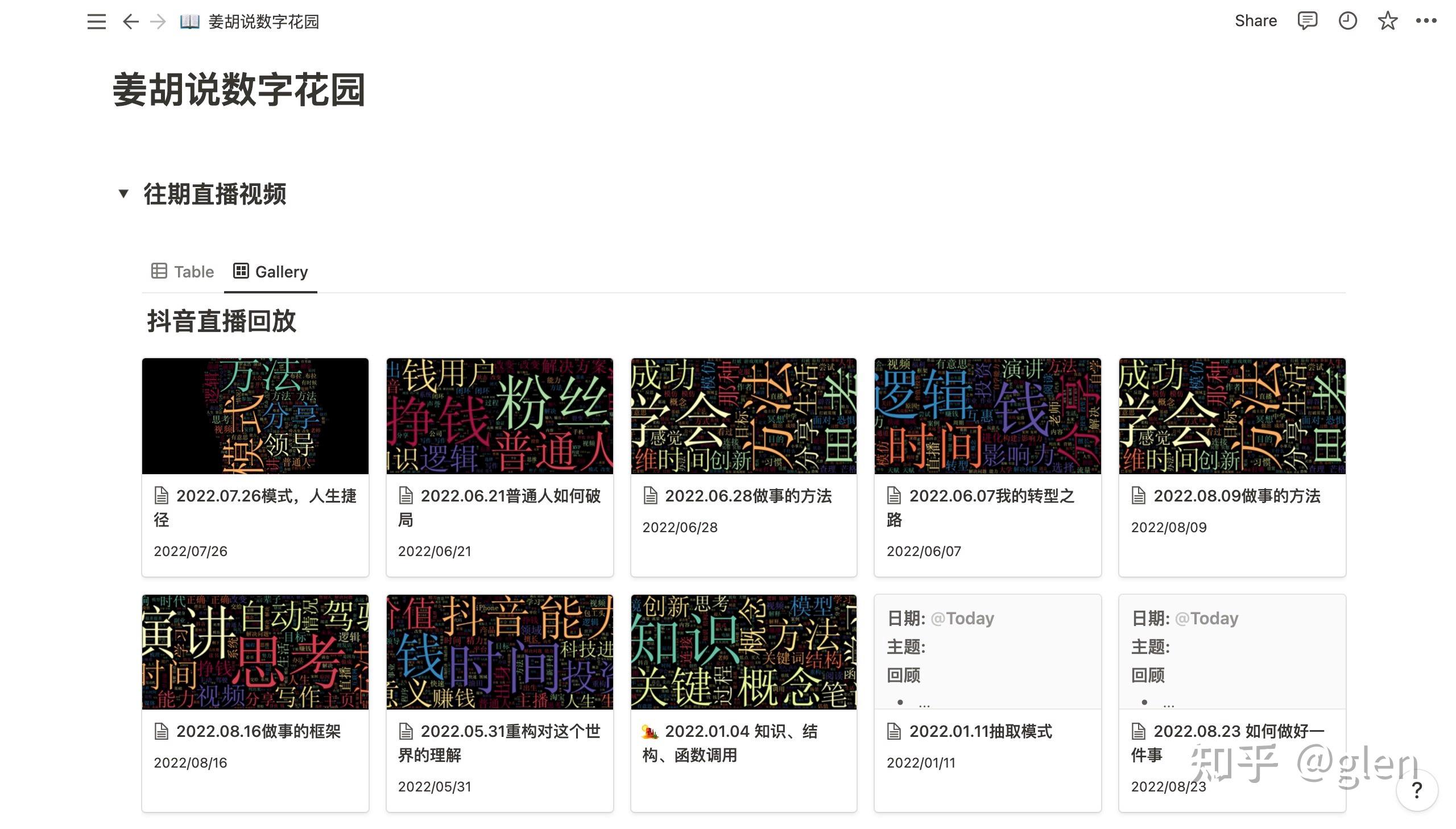The height and width of the screenshot is (829, 1456).
Task: Click the page icon beside 2022.06.21 title
Action: pos(406,496)
